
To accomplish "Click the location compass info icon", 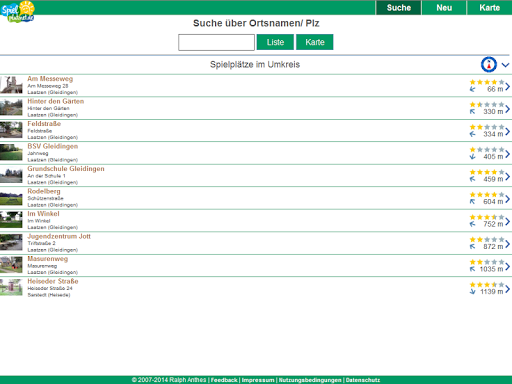I will pos(489,65).
